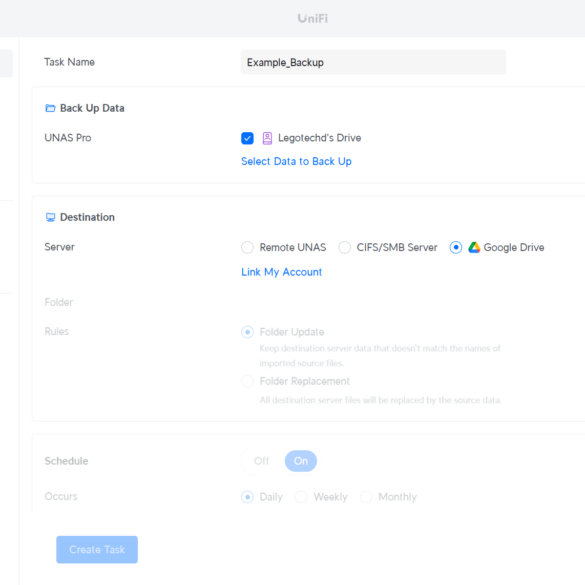Click the Back Up Data heading

pyautogui.click(x=92, y=108)
